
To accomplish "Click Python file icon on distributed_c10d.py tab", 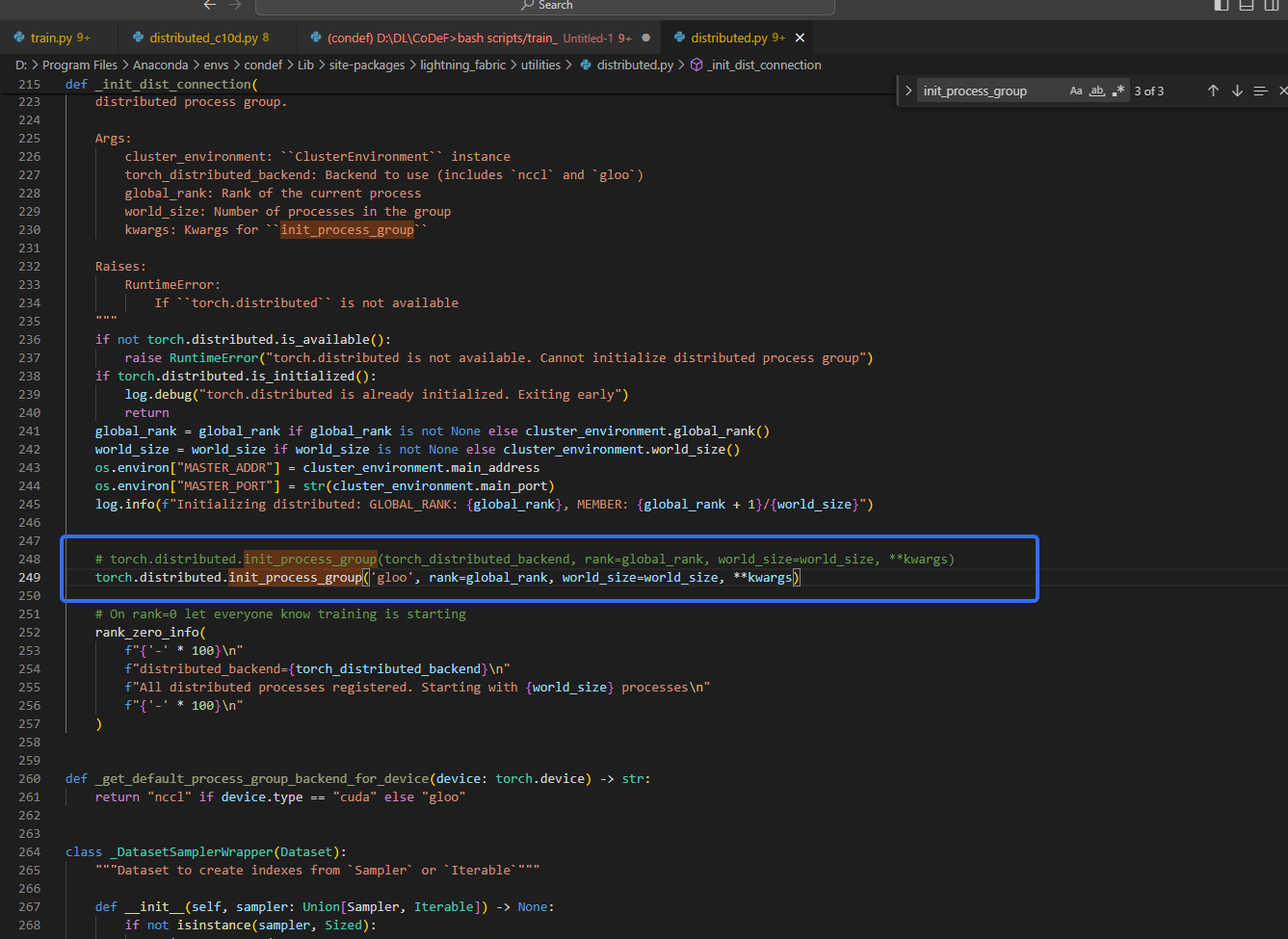I will (x=138, y=38).
